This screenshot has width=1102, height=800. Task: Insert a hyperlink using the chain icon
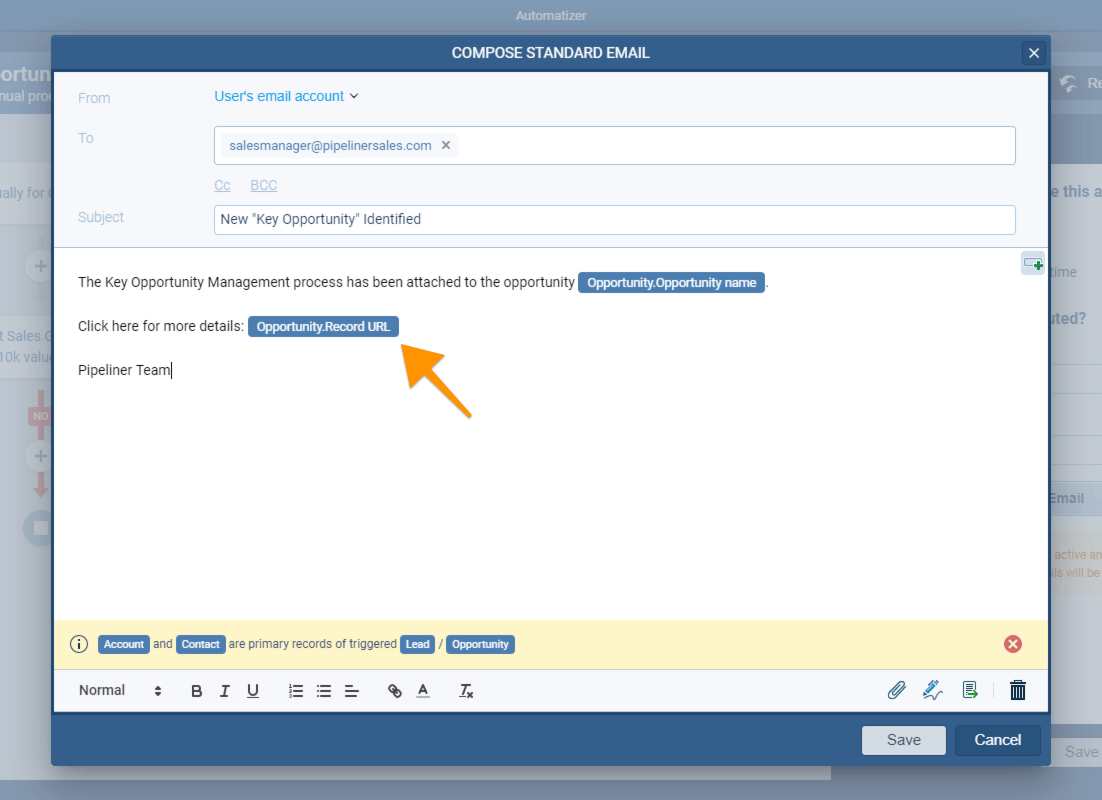[394, 690]
